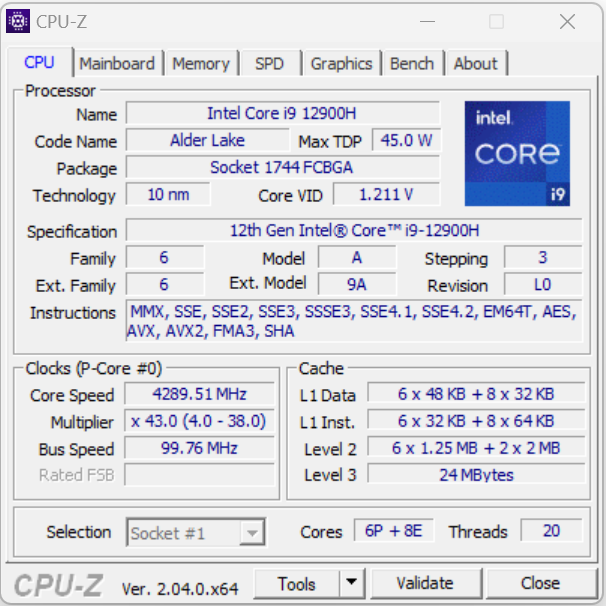Click the Tools button
This screenshot has height=606, width=606.
coord(296,583)
